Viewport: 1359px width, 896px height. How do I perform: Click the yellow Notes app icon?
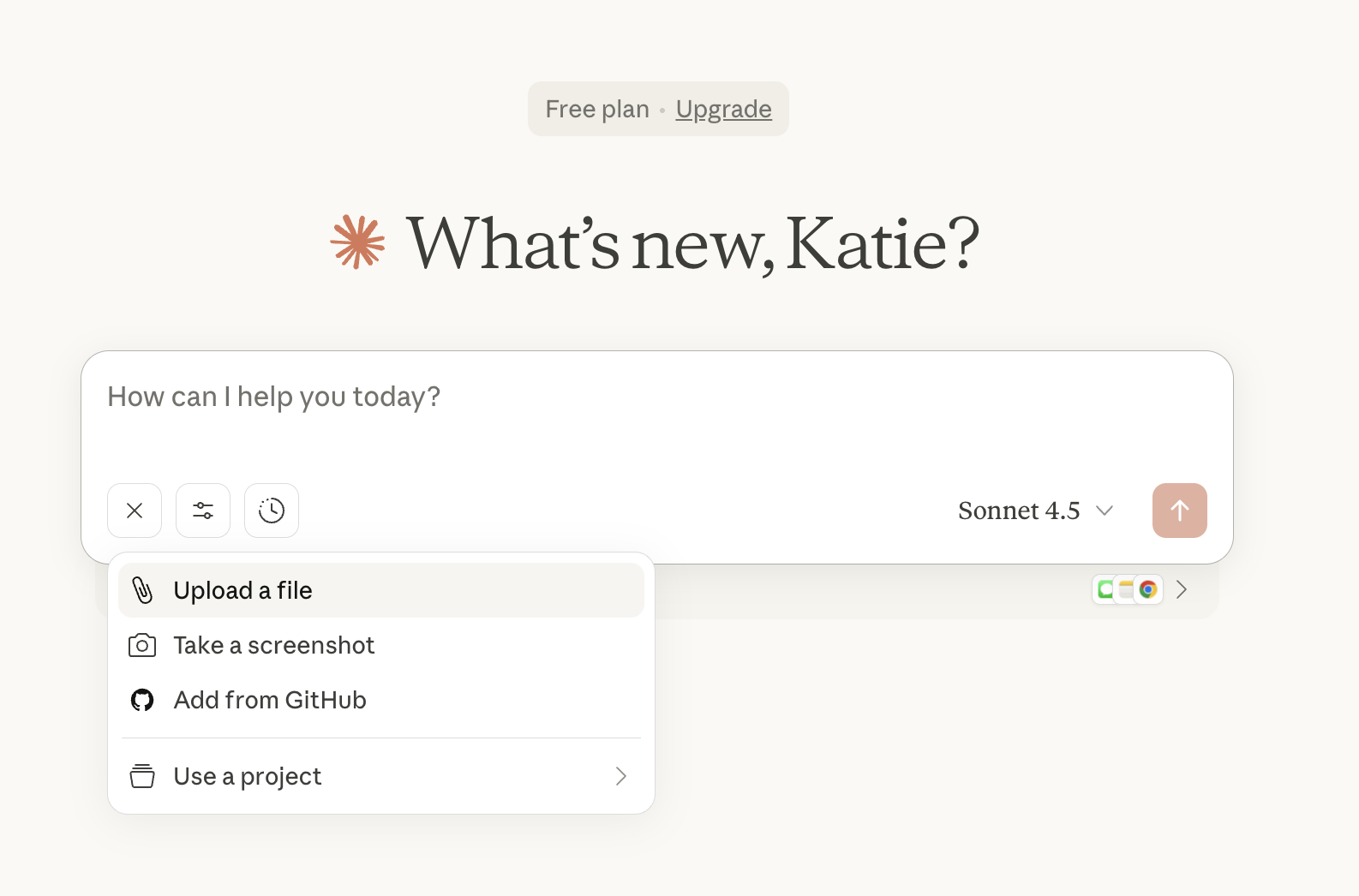point(1125,589)
